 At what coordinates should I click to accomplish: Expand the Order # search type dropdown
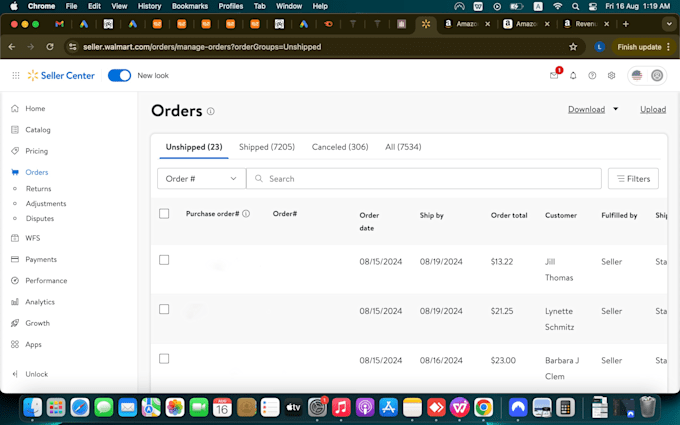click(x=202, y=179)
